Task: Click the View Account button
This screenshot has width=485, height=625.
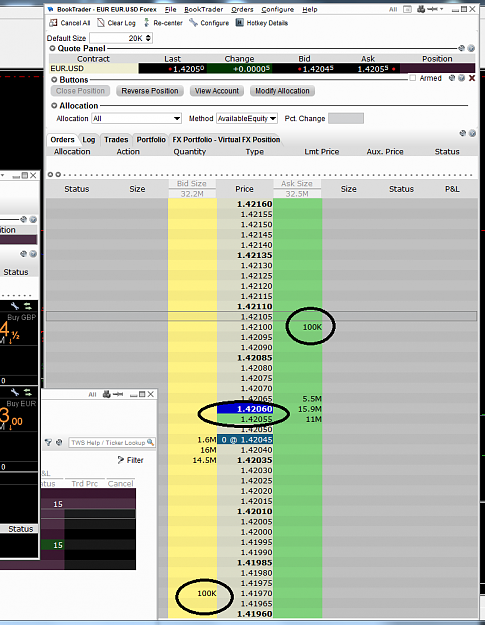Action: tap(217, 91)
